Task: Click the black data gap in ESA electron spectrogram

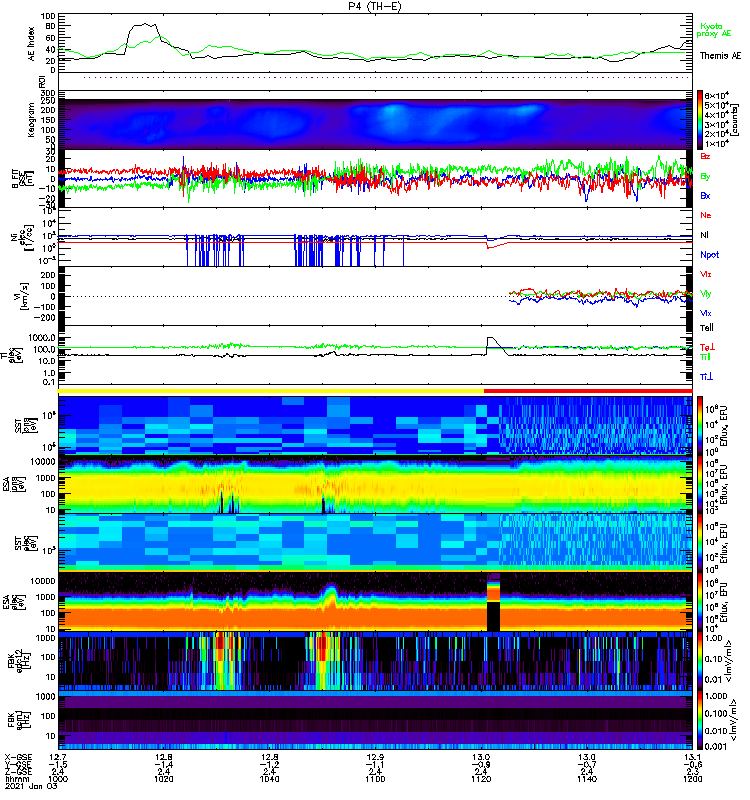Action: pos(493,616)
